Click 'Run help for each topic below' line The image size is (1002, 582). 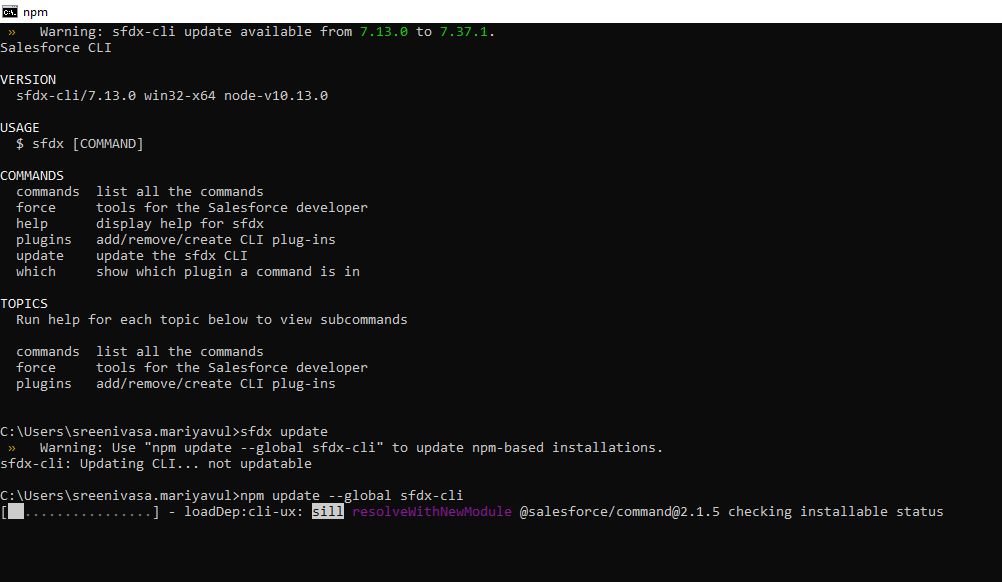(212, 319)
